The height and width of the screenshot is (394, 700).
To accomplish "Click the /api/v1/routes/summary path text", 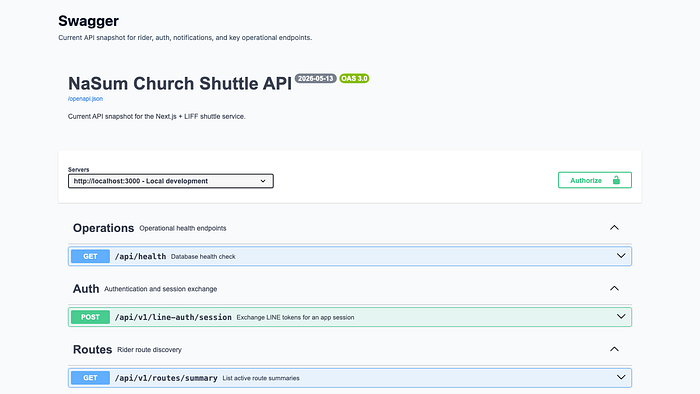I will (166, 378).
